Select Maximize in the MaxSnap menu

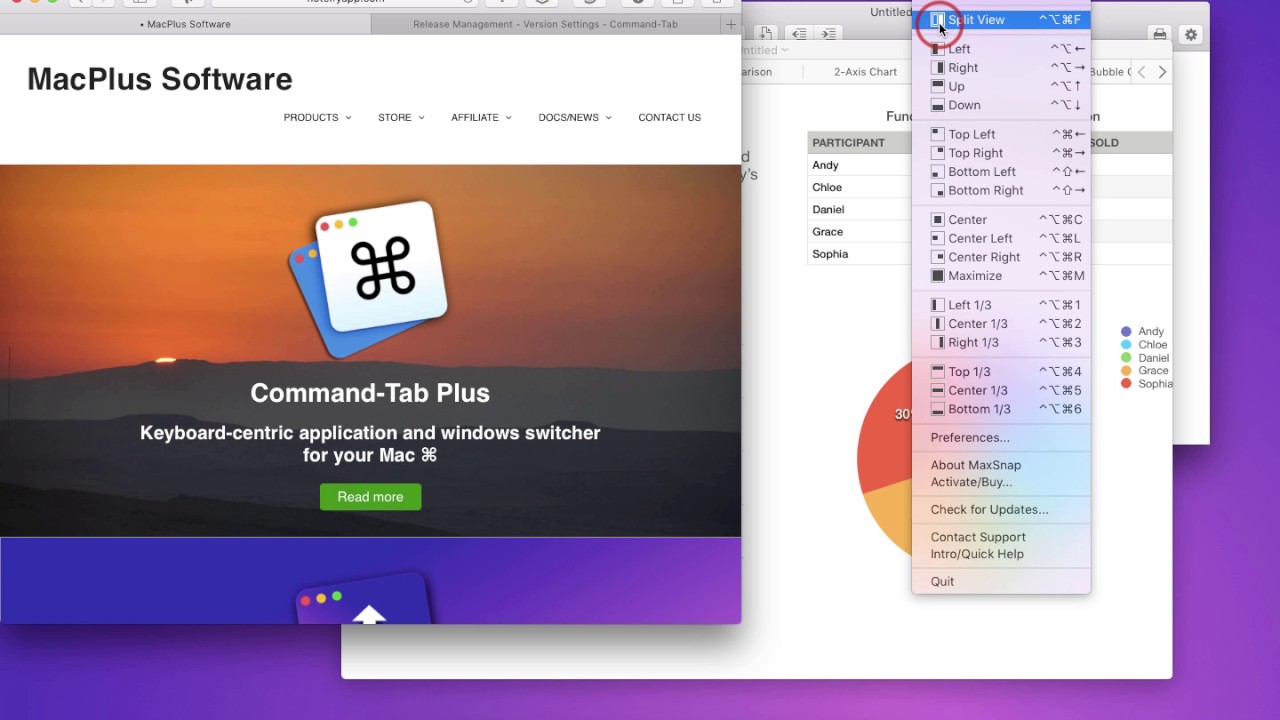tap(1001, 276)
